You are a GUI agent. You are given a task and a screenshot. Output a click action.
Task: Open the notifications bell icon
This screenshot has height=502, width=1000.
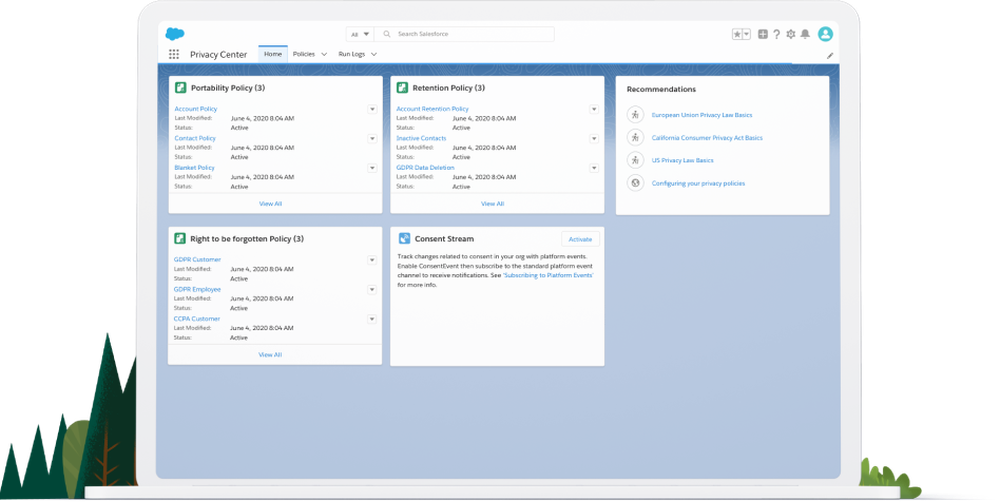click(805, 34)
